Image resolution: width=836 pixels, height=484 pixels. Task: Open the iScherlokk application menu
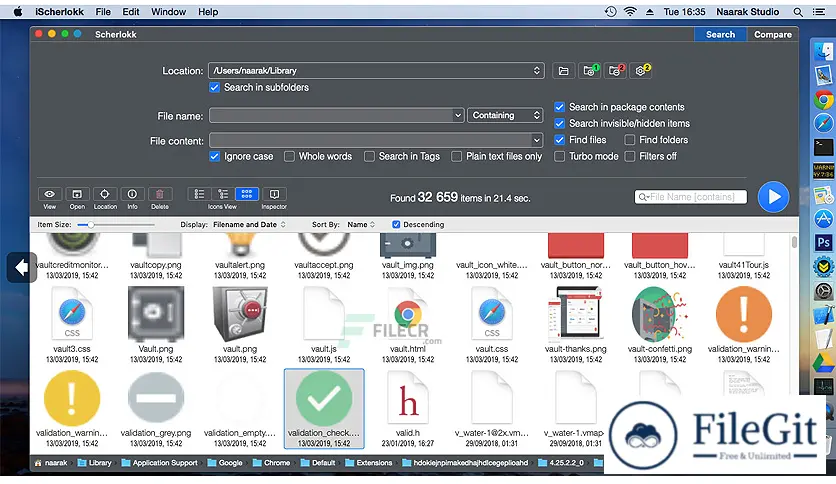(59, 12)
